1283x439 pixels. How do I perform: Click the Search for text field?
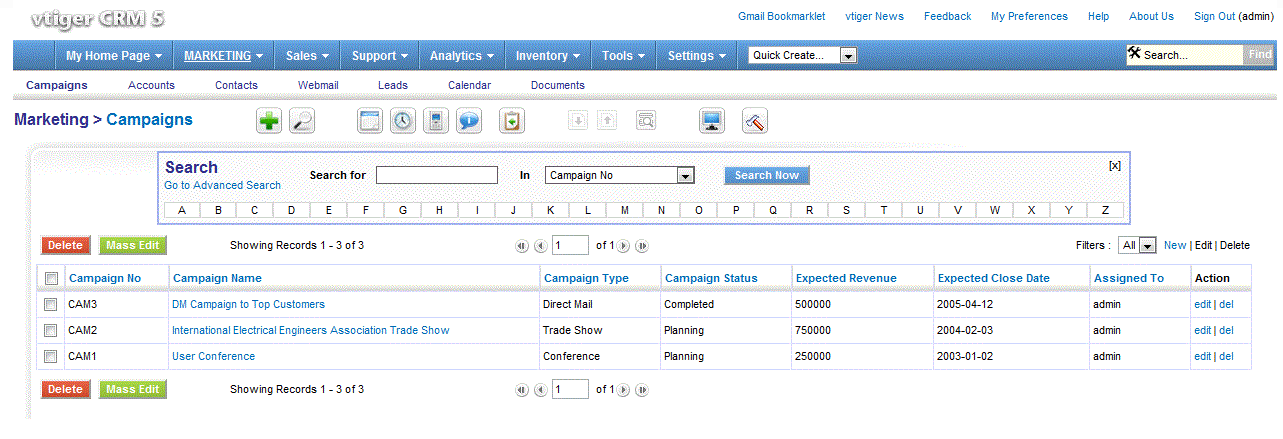tap(436, 175)
